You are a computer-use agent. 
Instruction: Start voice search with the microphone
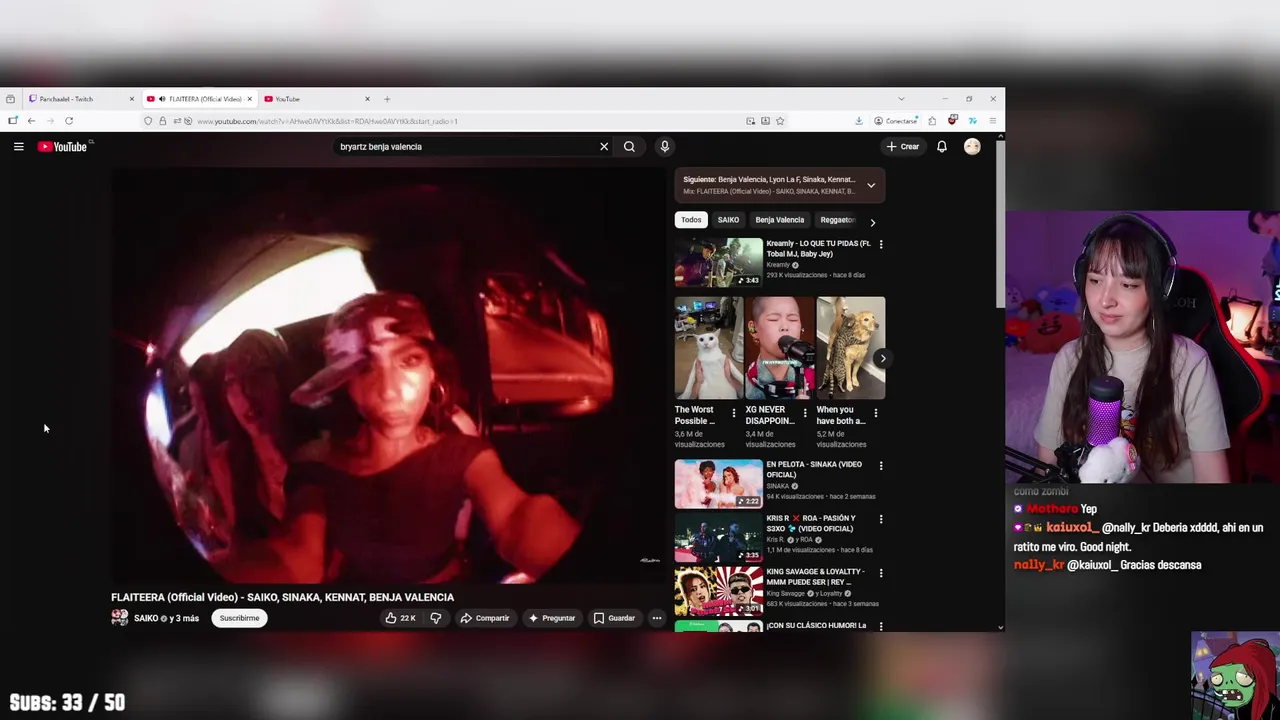pos(664,147)
